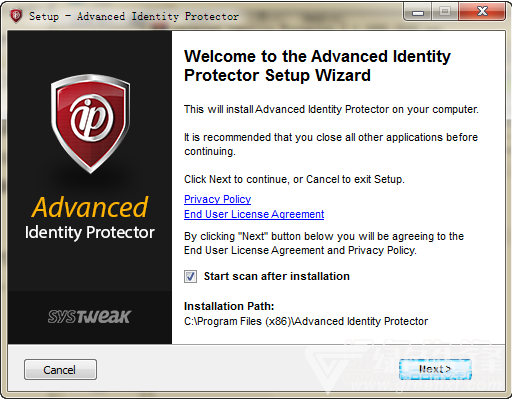512x399 pixels.
Task: Click the Systweak logo in sidebar
Action: [89, 316]
